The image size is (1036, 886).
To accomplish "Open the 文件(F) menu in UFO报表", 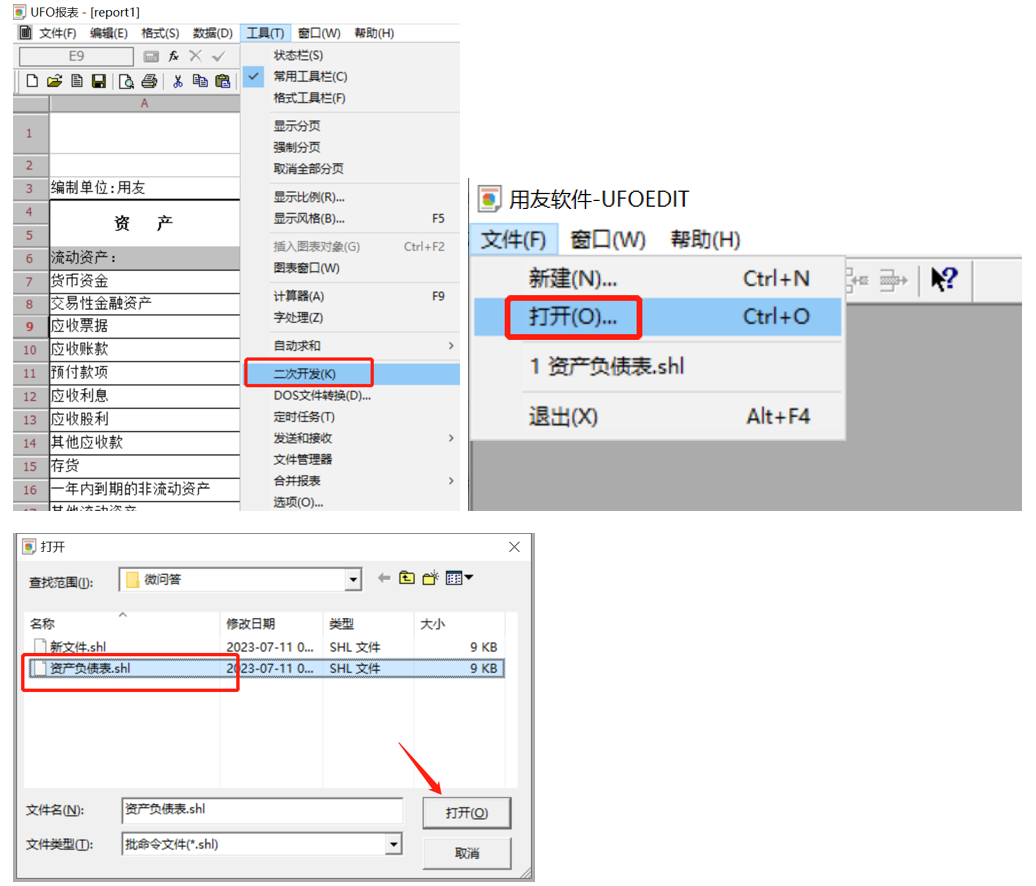I will pos(57,33).
